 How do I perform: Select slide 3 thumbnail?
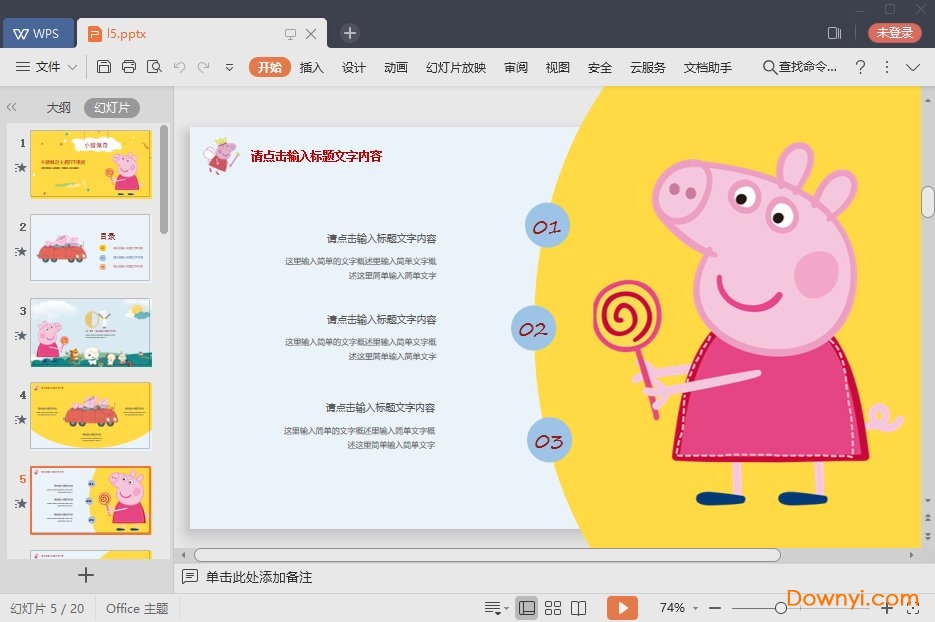90,333
